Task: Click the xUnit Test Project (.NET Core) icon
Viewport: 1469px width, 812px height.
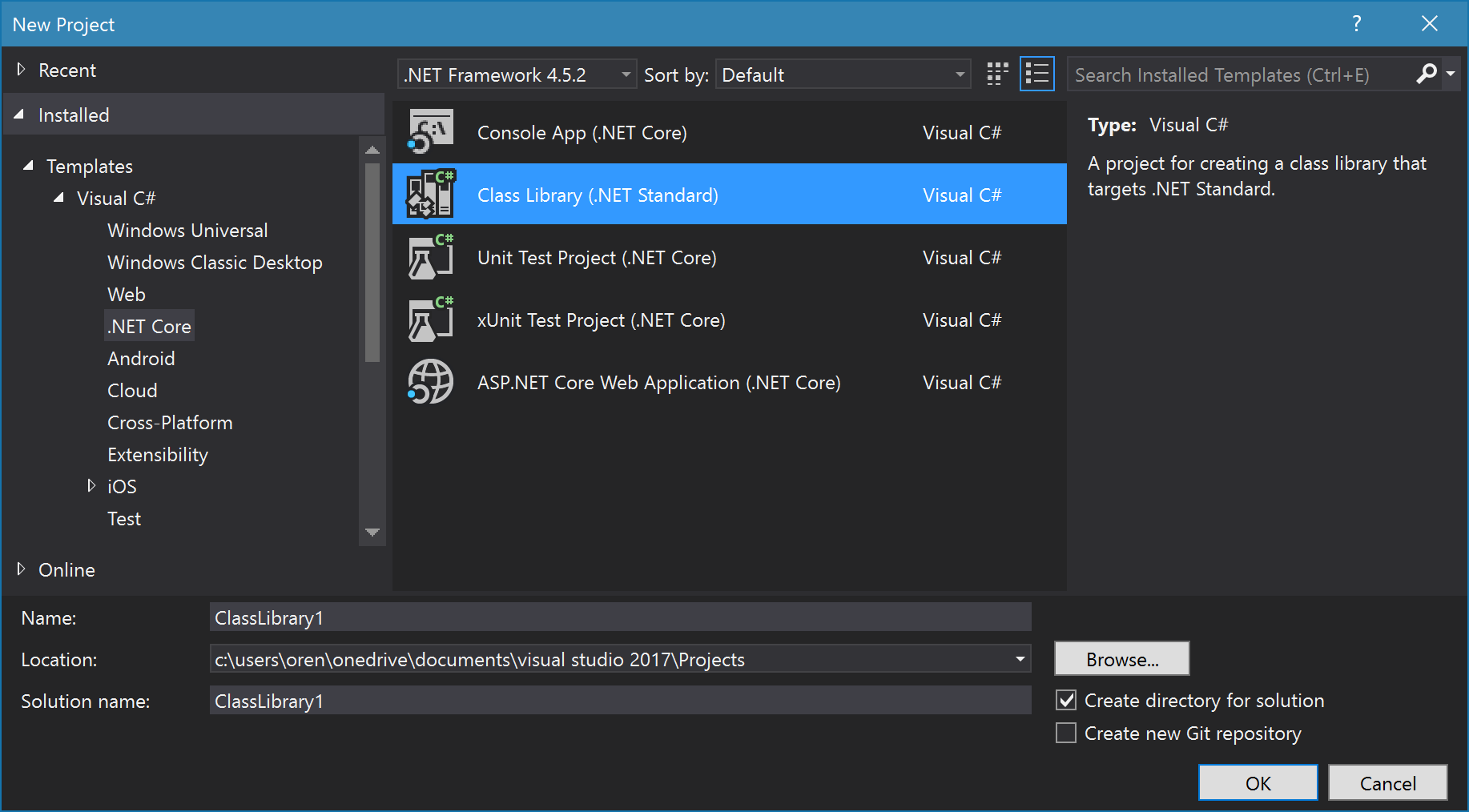Action: pyautogui.click(x=431, y=320)
